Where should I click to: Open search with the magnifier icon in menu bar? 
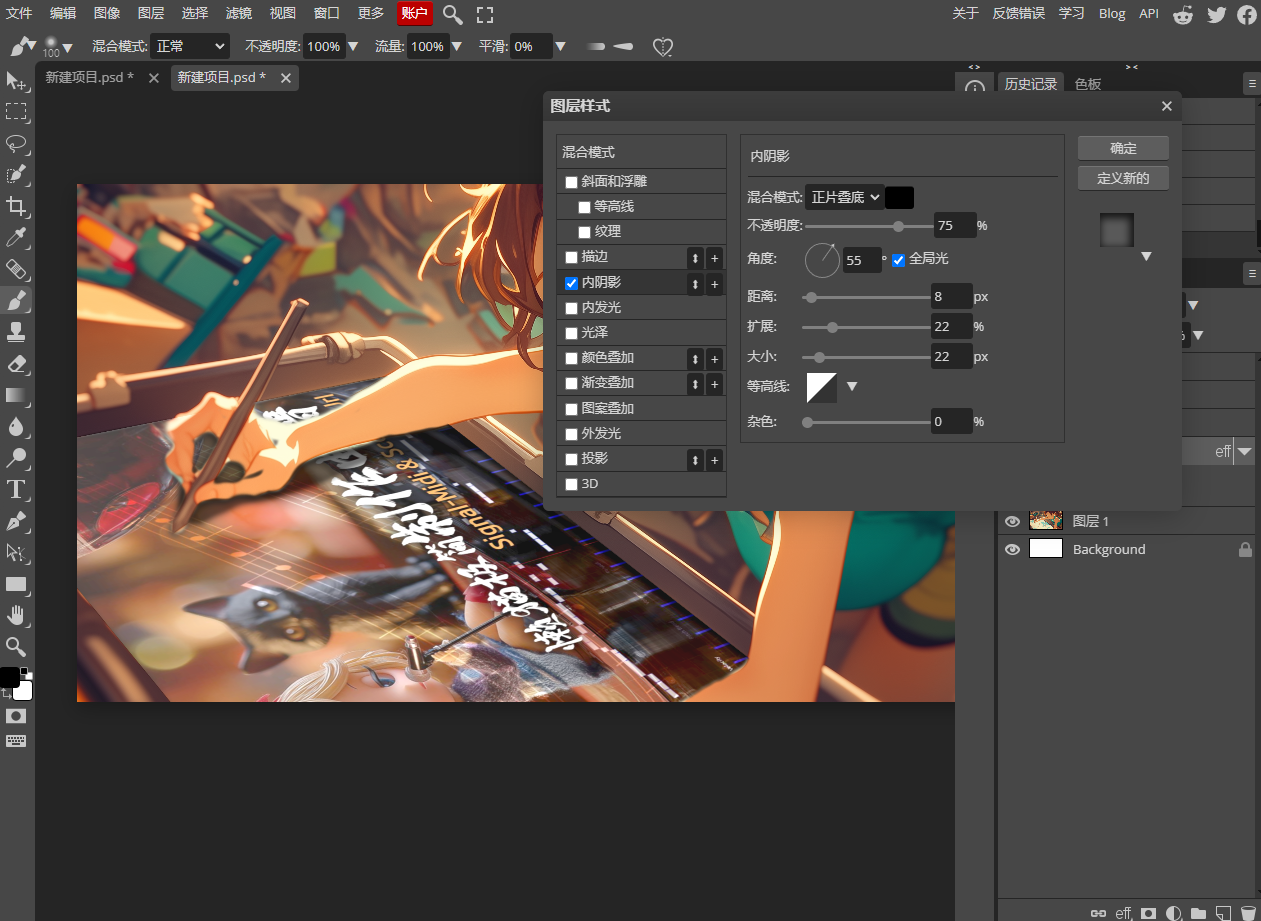[x=453, y=14]
